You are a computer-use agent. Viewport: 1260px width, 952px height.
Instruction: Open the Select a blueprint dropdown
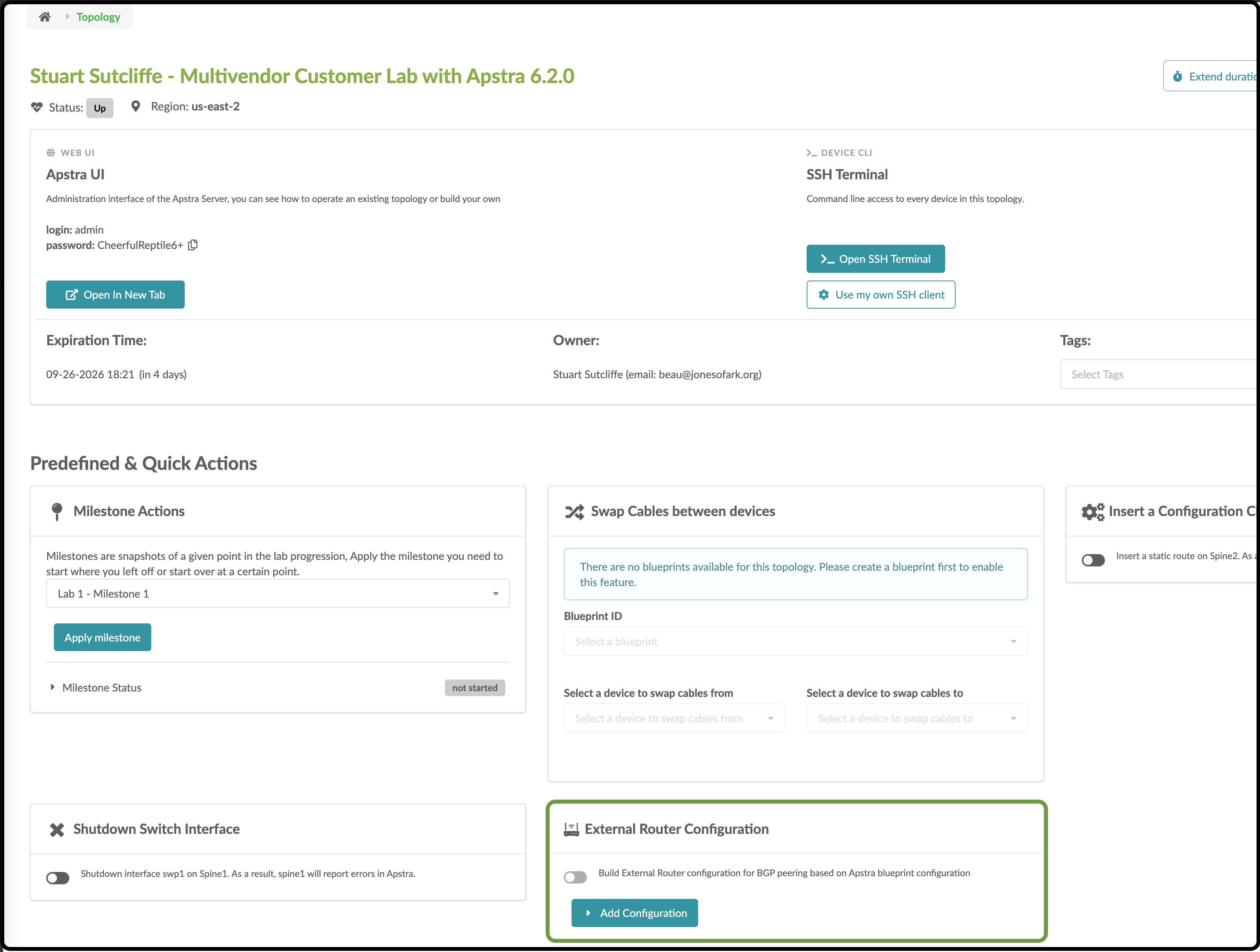[x=796, y=641]
